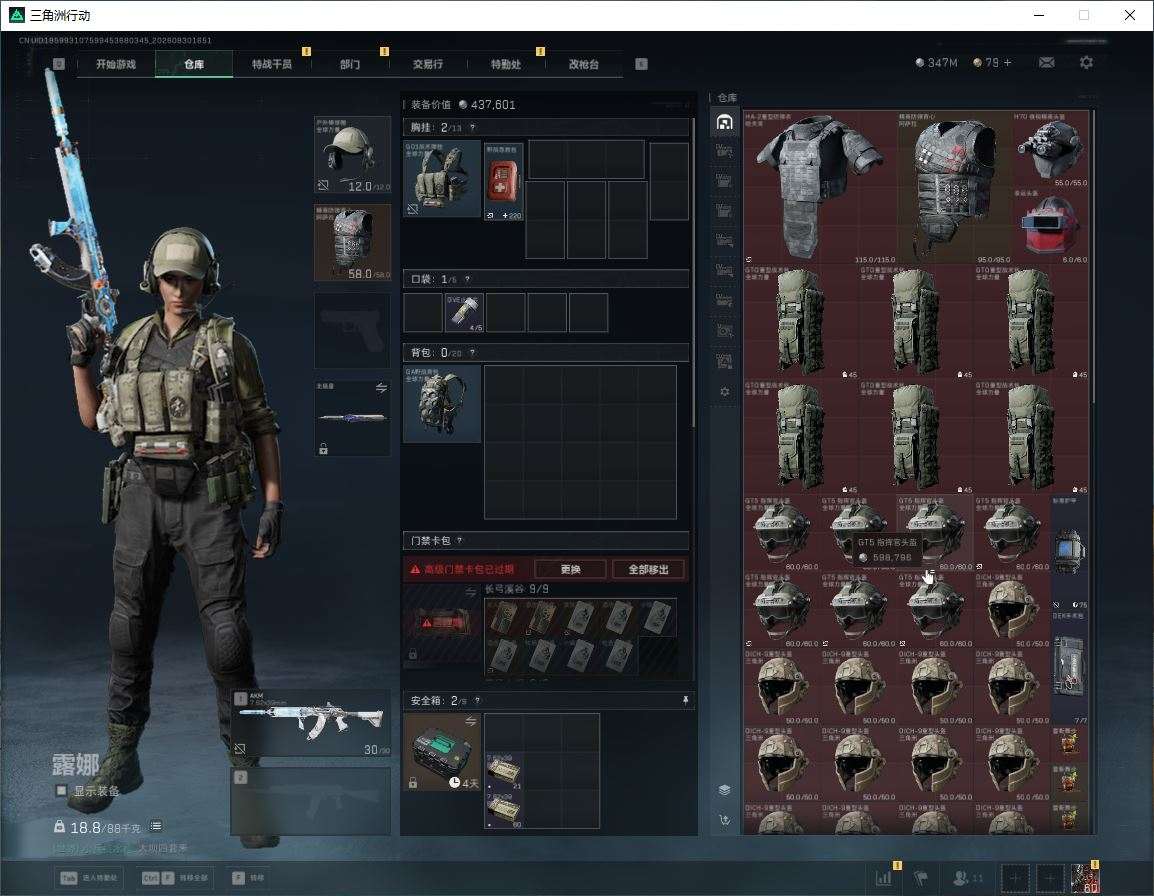Click the plus next to 79 currency
Screen dimensions: 1154x896
1008,63
